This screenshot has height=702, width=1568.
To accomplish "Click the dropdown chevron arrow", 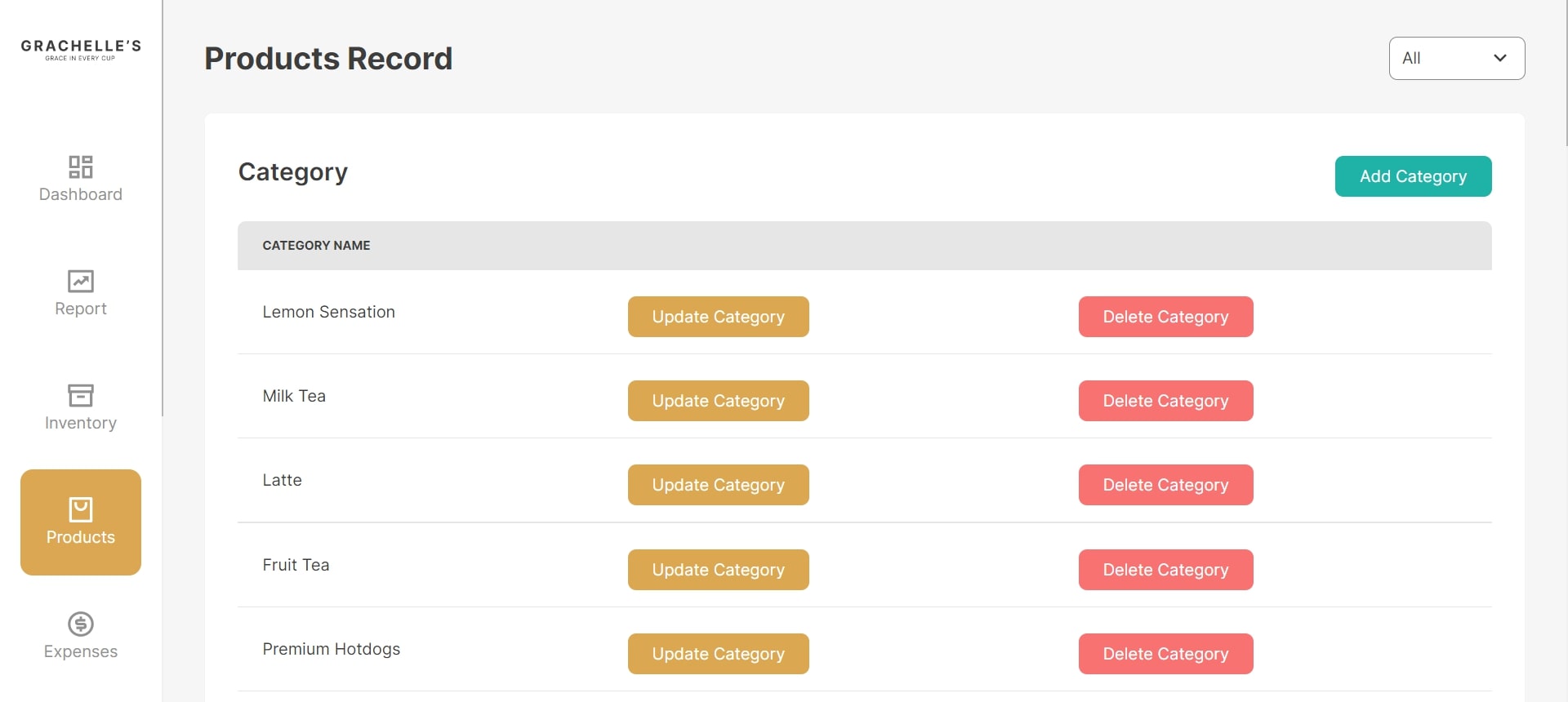I will click(x=1500, y=58).
